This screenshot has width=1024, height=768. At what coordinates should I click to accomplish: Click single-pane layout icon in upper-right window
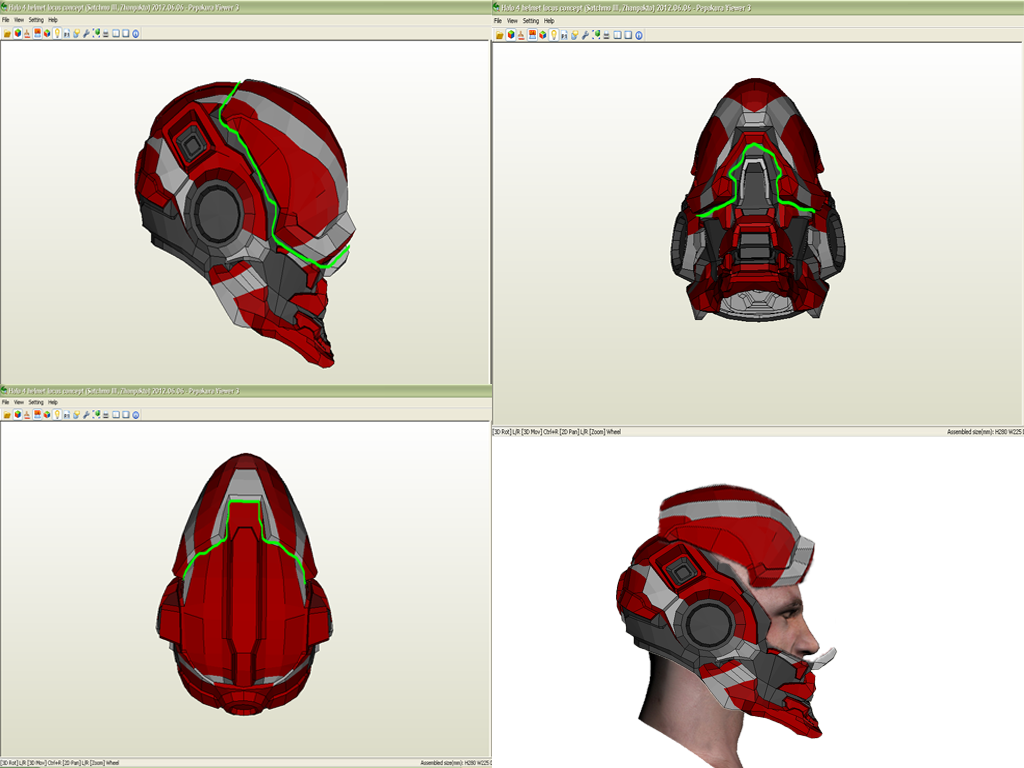pos(628,35)
